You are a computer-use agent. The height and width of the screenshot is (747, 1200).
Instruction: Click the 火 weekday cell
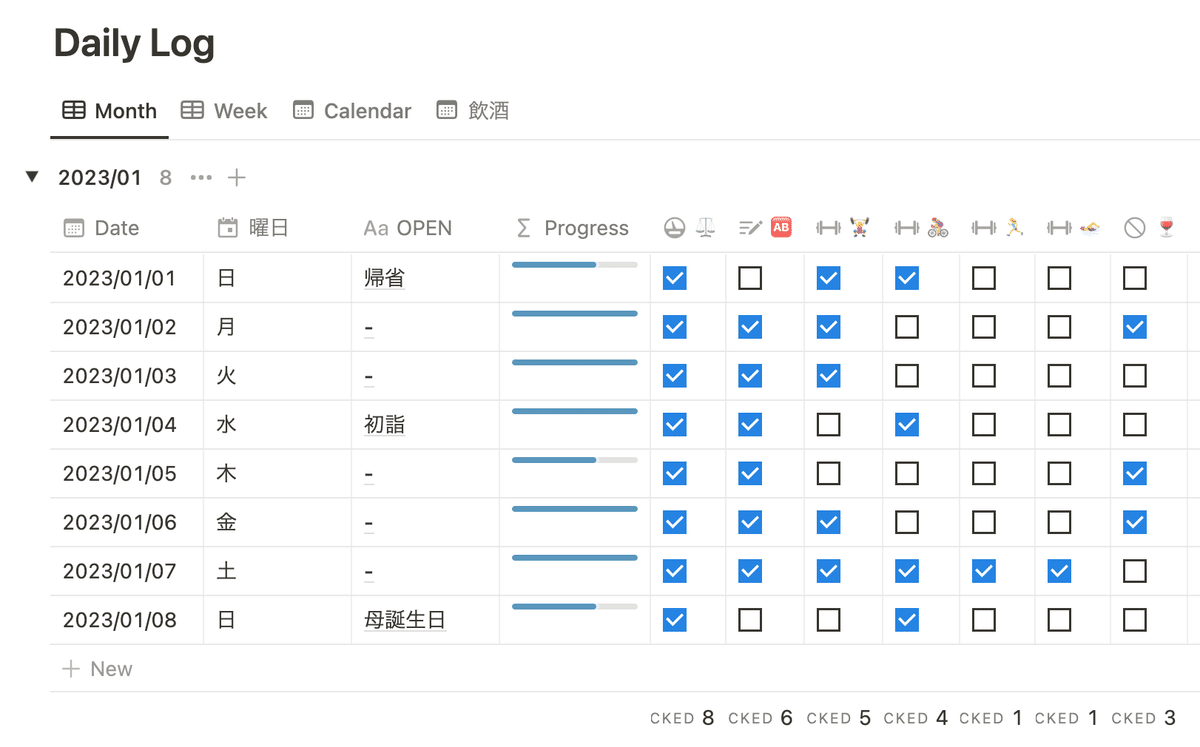(x=277, y=376)
